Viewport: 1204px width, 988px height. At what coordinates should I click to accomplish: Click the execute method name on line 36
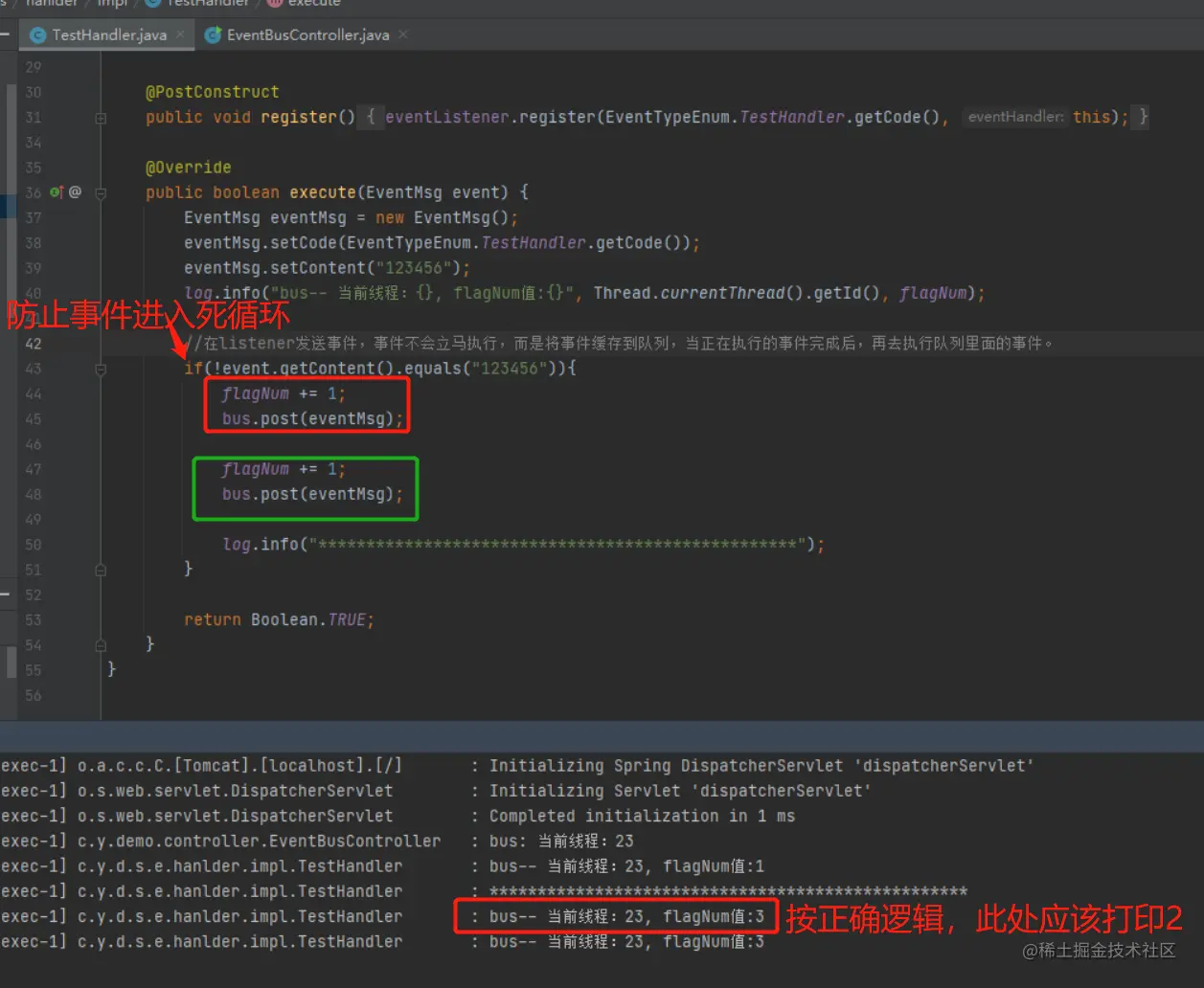click(323, 192)
